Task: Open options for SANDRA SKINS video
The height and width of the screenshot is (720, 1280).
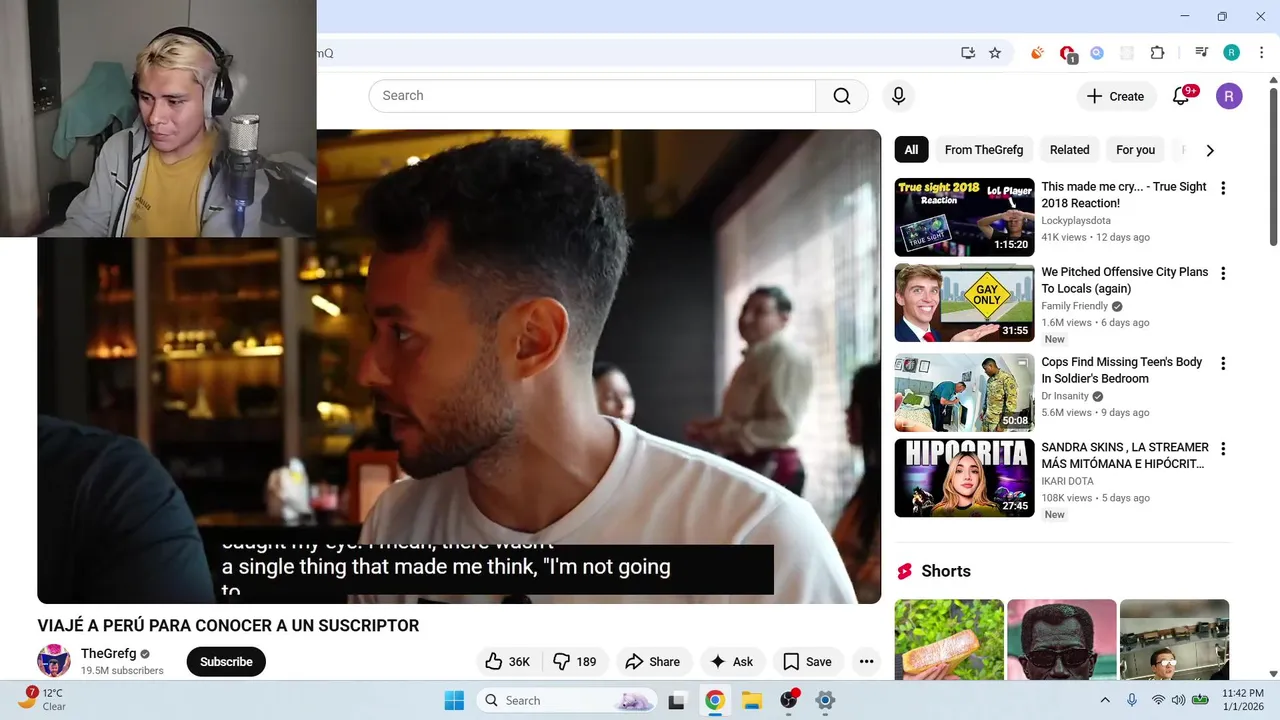Action: pyautogui.click(x=1222, y=448)
